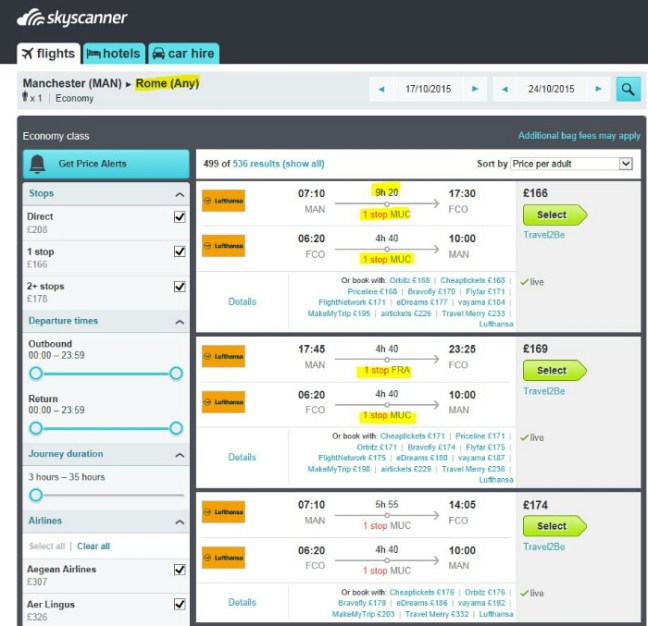The height and width of the screenshot is (626, 648).
Task: Open the Sort by Price per adult dropdown
Action: click(x=572, y=164)
